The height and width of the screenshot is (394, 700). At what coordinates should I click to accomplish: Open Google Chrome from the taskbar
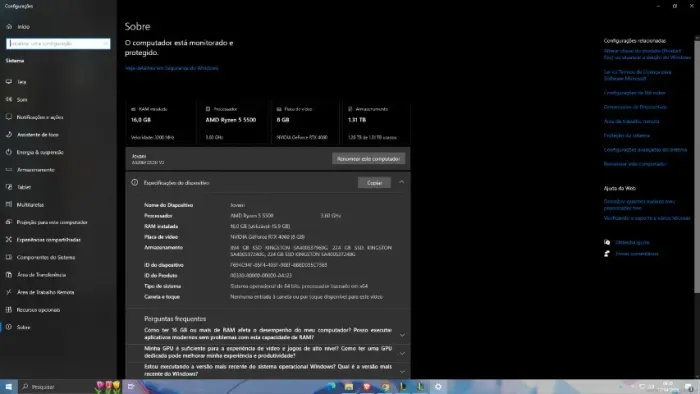coord(384,387)
